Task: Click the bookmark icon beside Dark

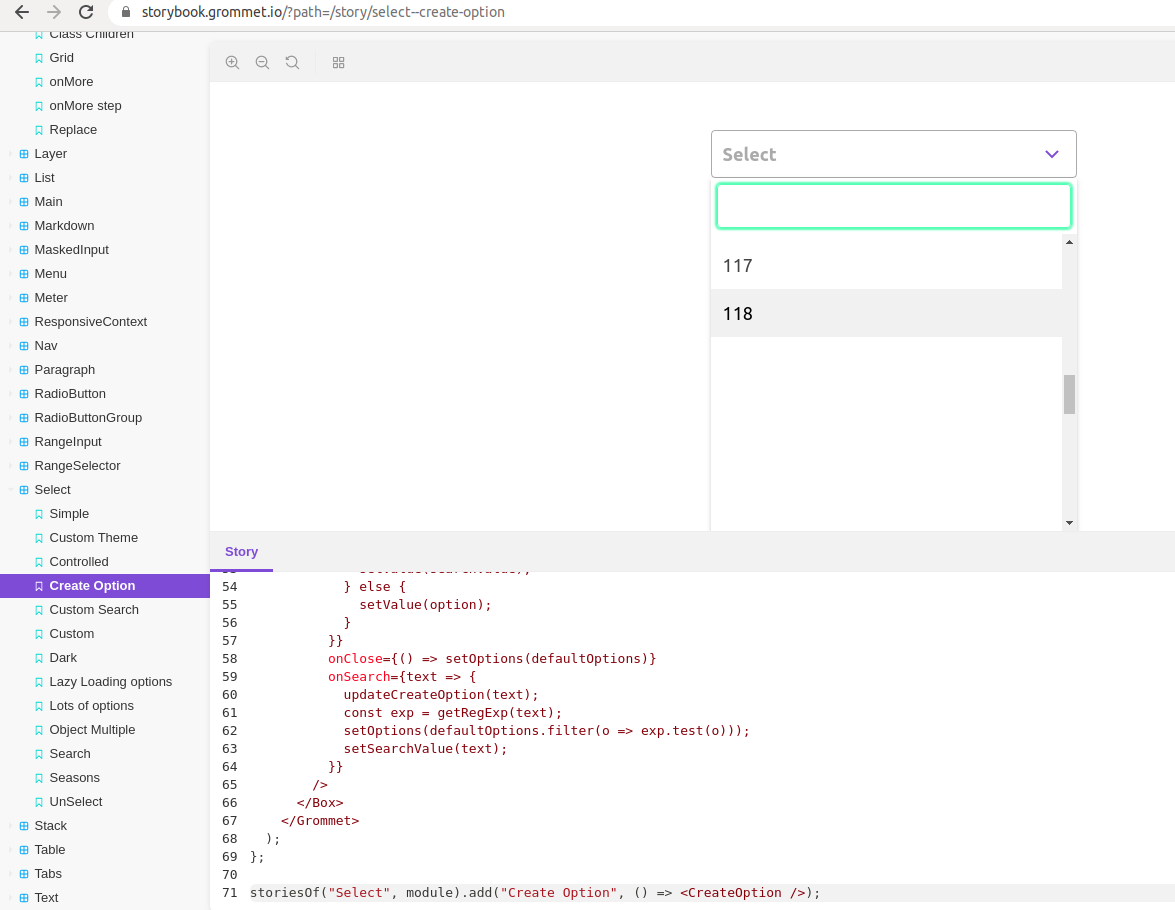Action: pyautogui.click(x=39, y=657)
